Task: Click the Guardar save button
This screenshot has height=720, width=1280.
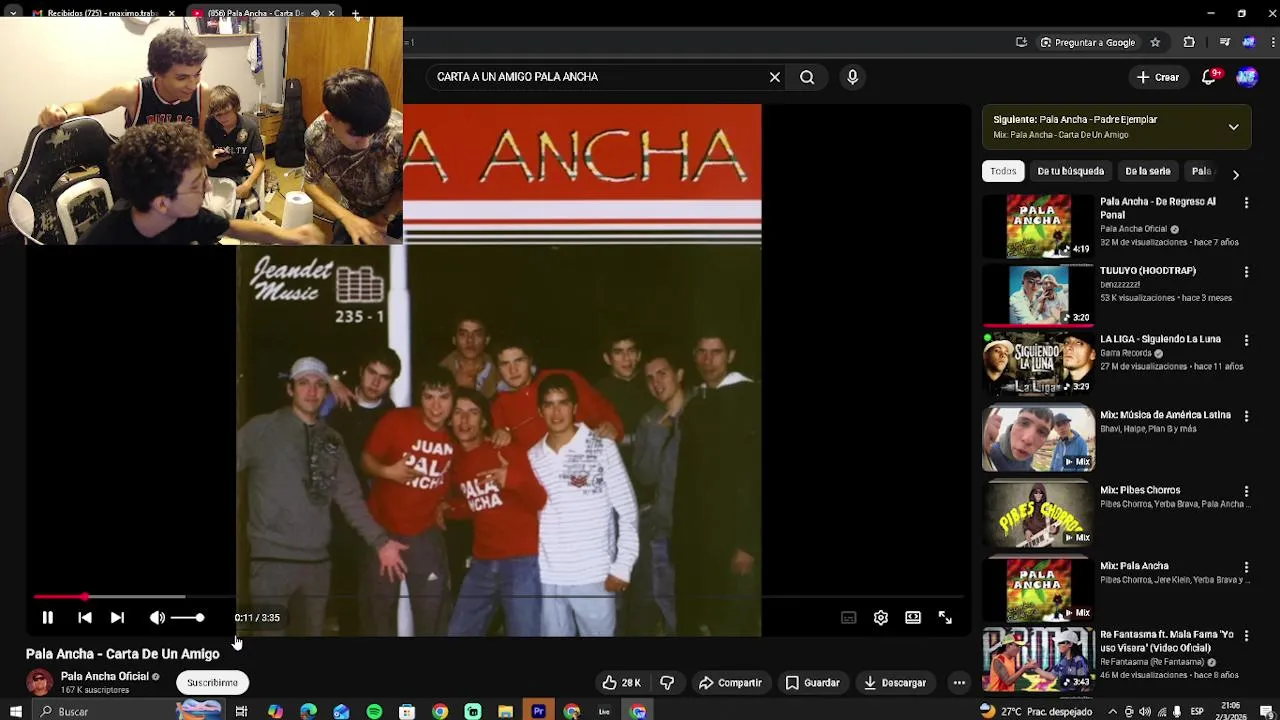Action: click(812, 683)
